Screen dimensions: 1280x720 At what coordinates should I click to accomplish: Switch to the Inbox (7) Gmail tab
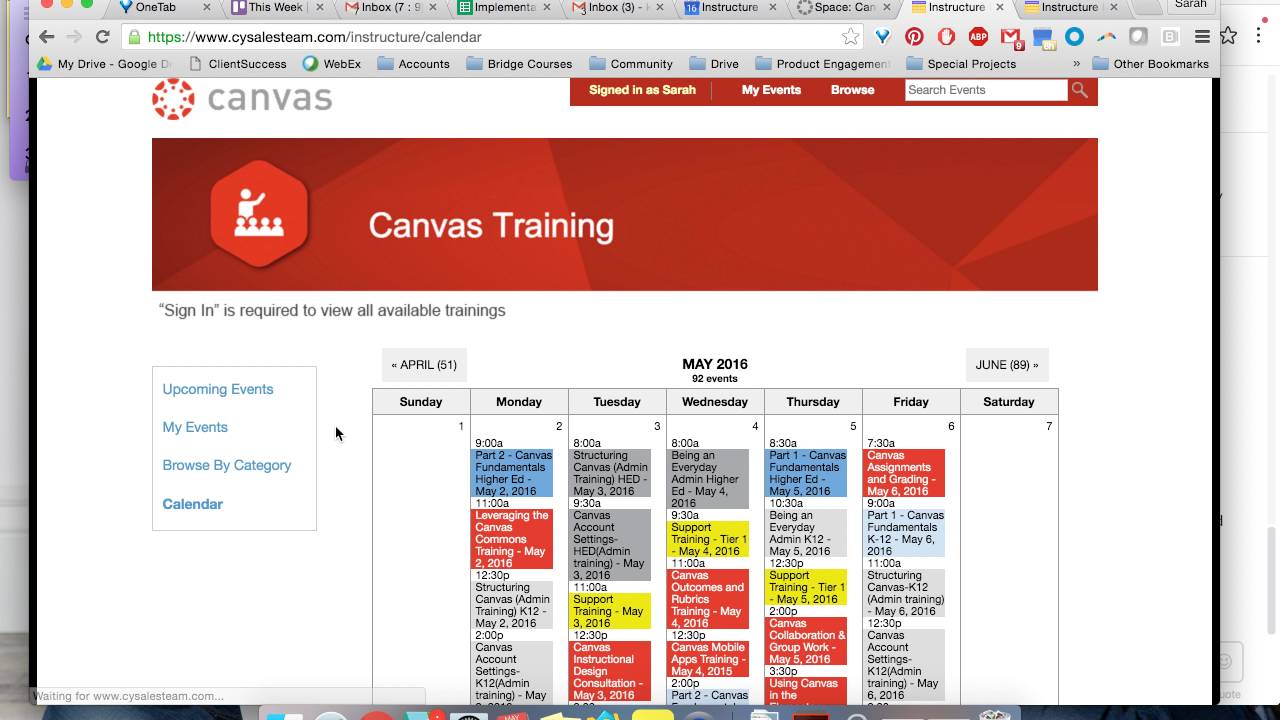coord(391,8)
